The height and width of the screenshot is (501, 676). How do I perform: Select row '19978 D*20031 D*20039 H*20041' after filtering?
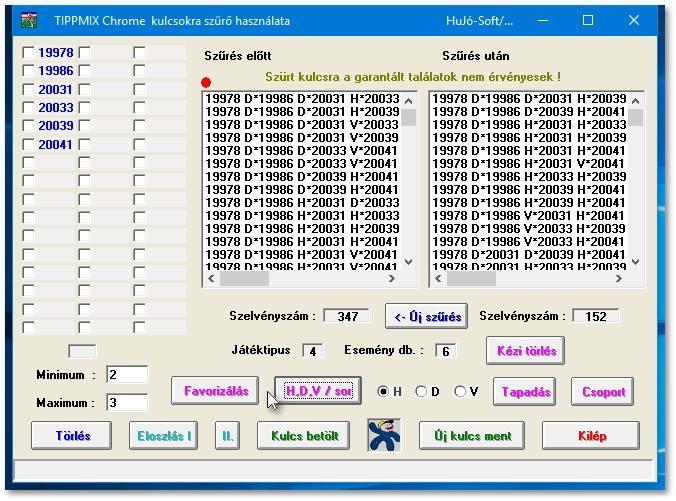[x=529, y=254]
